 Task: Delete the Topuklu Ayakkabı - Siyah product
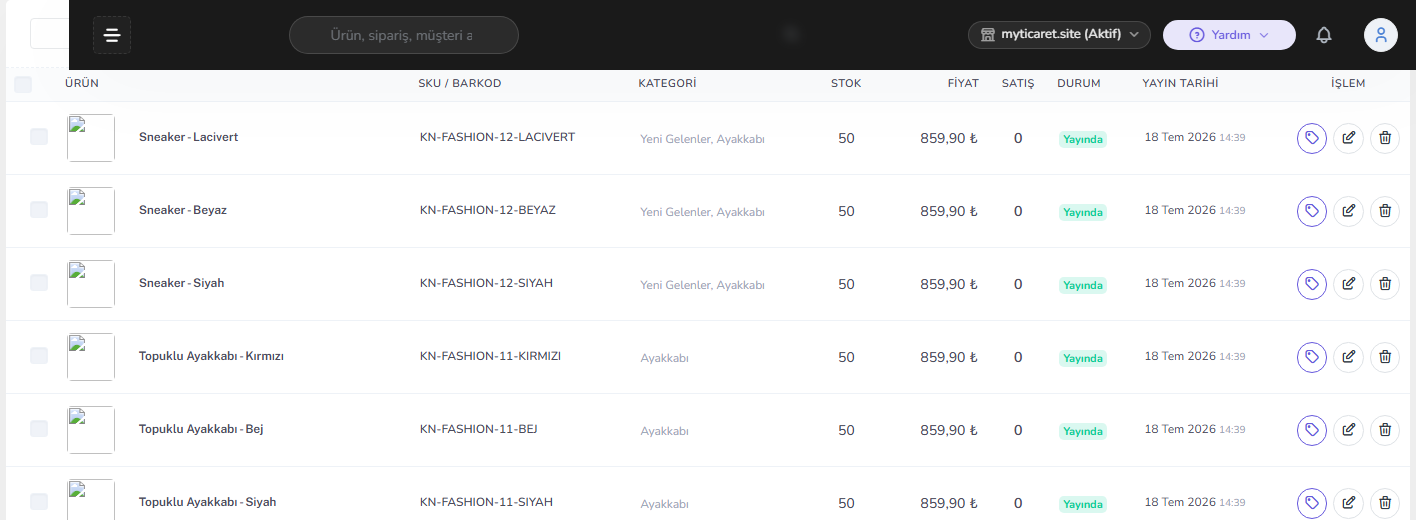click(1384, 503)
